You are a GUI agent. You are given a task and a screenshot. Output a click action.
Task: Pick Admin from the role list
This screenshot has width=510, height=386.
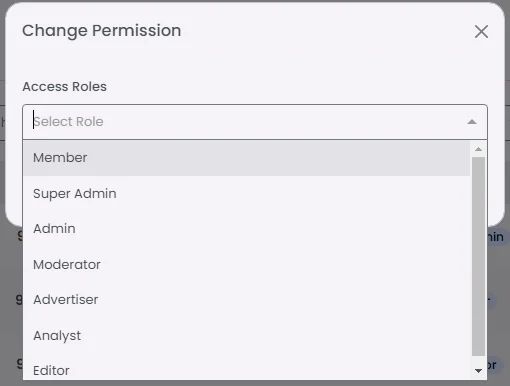[246, 229]
